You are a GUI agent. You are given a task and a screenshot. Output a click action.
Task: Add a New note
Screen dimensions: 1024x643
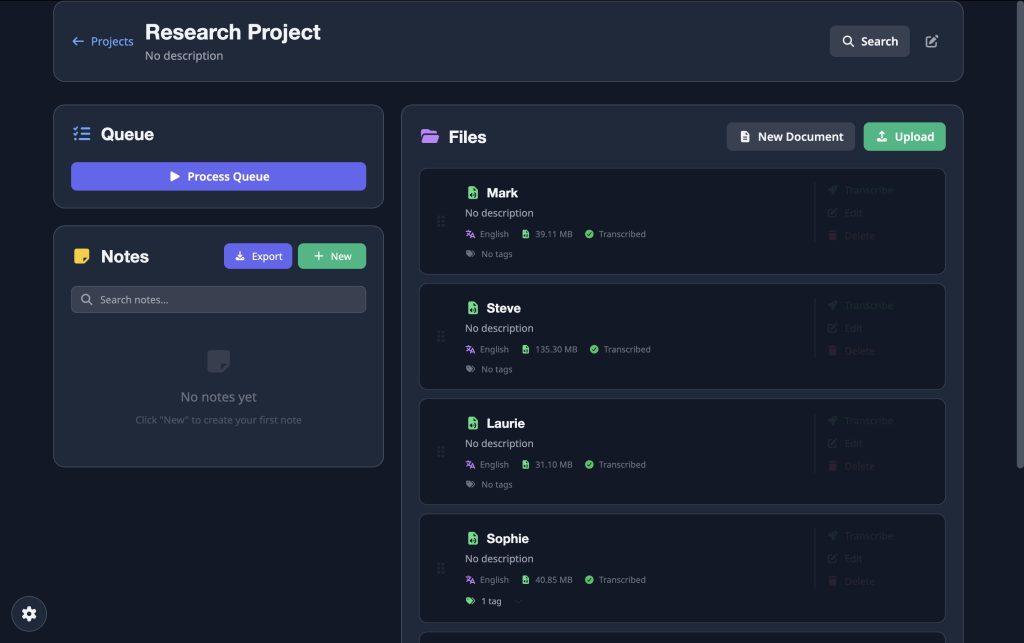tap(332, 256)
